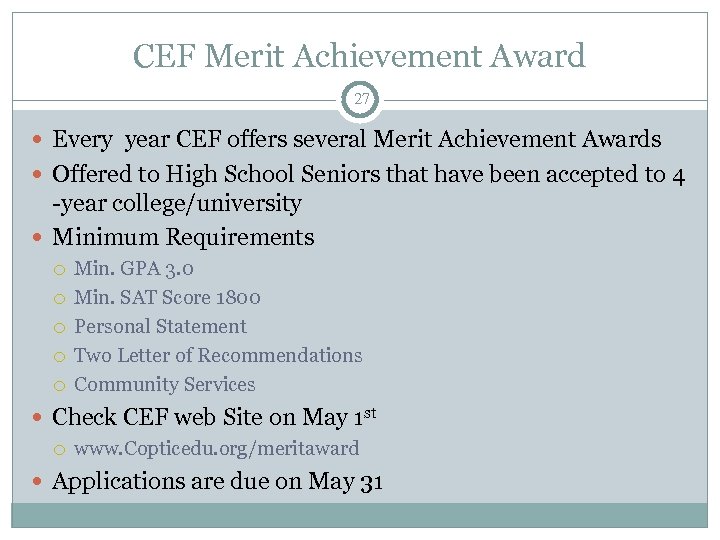Click the circle bullet beside "Personal Statement"

(61, 327)
